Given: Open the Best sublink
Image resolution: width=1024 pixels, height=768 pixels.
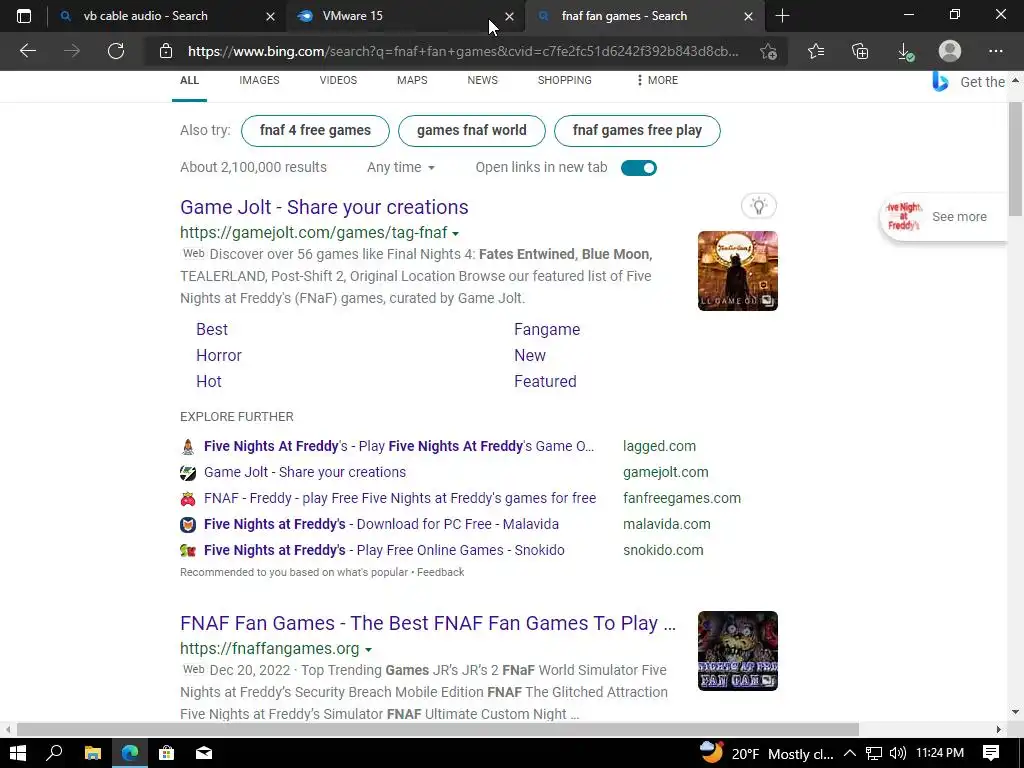Looking at the screenshot, I should click(x=212, y=329).
